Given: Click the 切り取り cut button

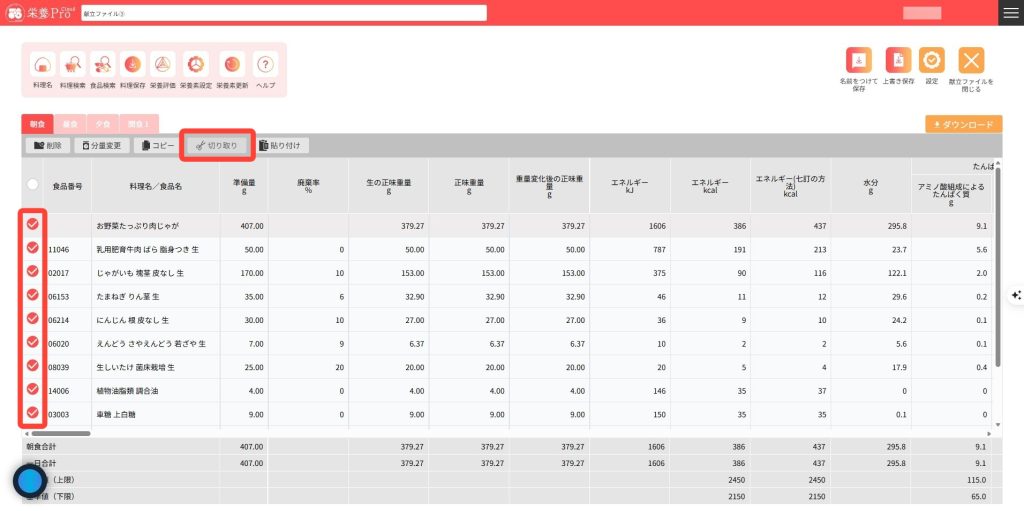Looking at the screenshot, I should coord(217,145).
